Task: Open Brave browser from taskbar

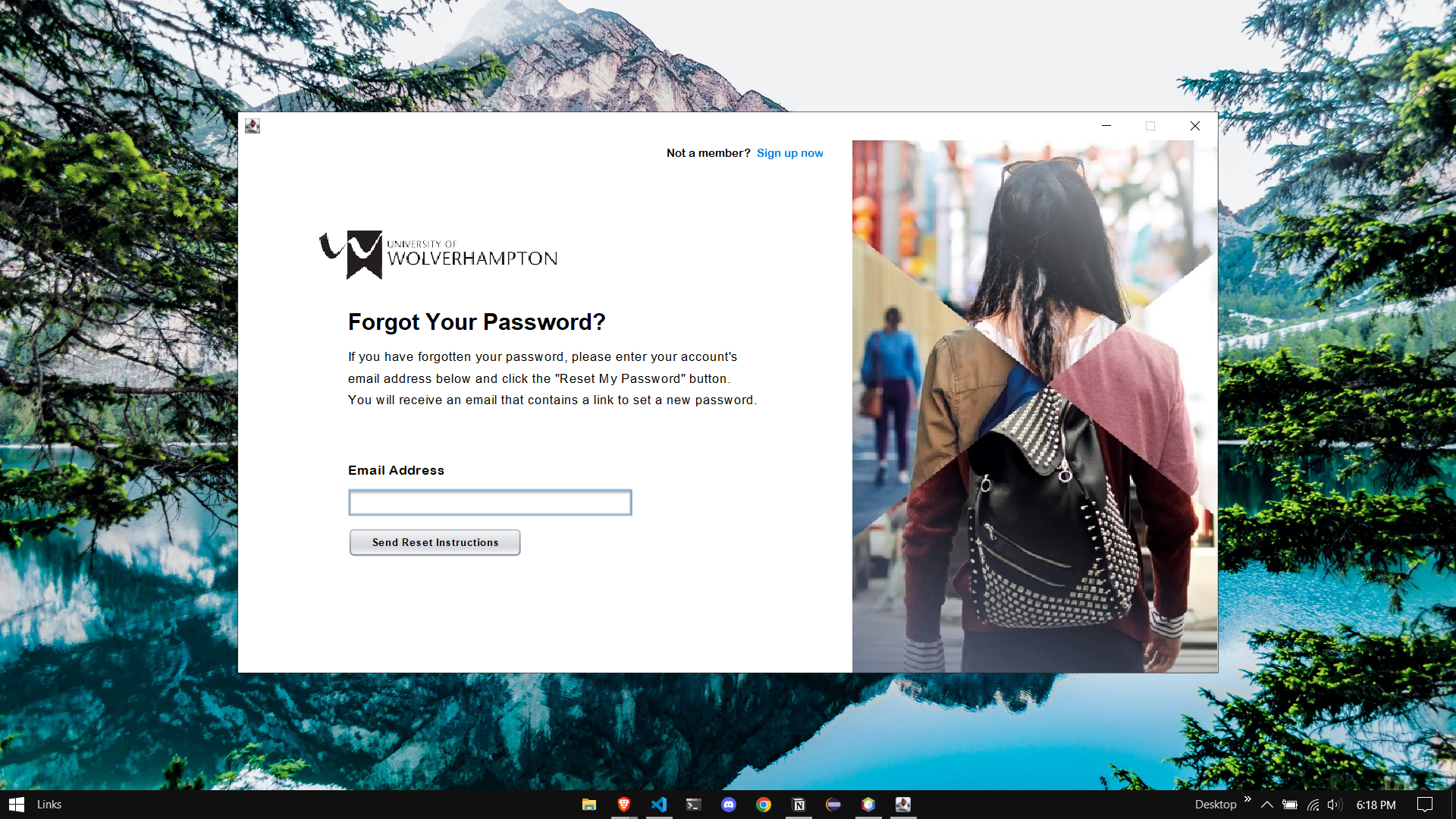Action: pos(622,804)
